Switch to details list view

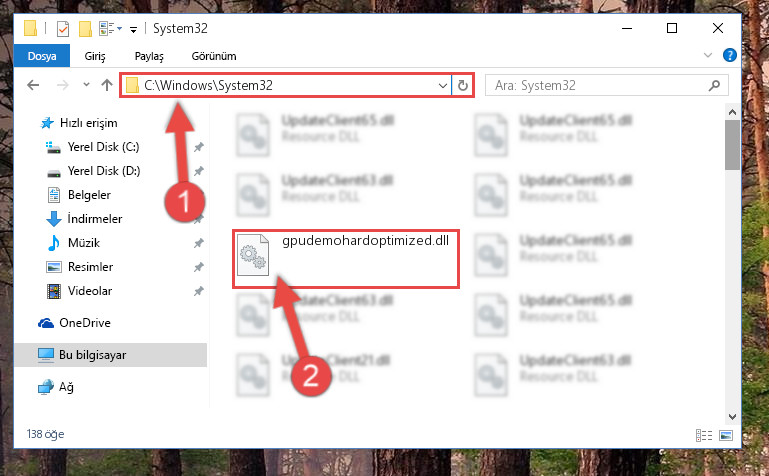(704, 435)
